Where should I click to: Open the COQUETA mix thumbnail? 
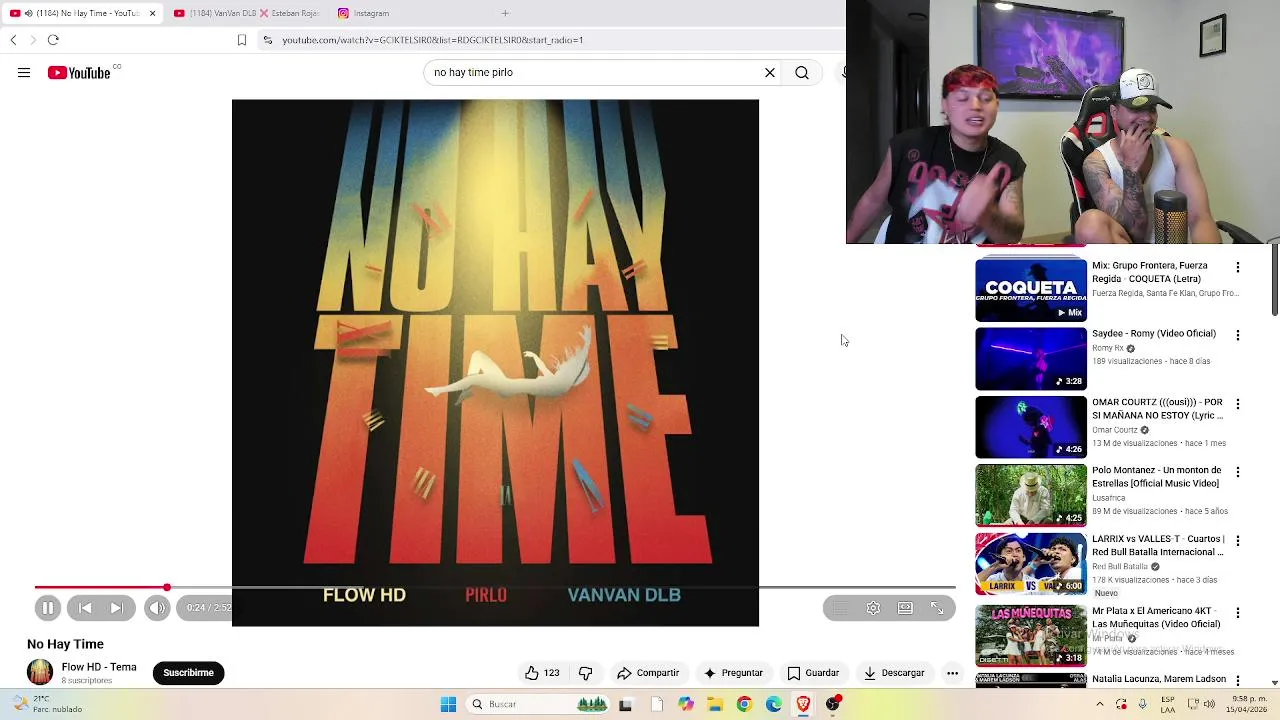1031,290
